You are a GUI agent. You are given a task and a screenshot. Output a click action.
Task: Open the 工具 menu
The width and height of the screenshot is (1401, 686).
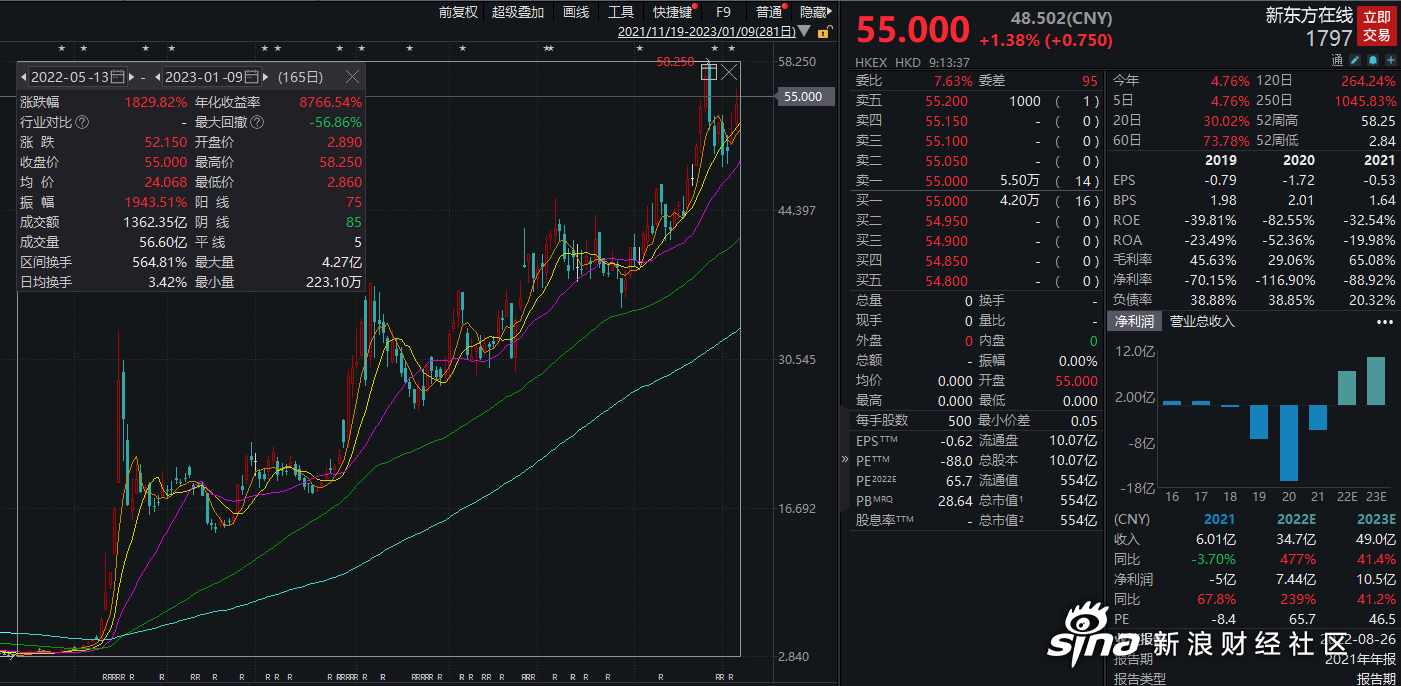(621, 12)
